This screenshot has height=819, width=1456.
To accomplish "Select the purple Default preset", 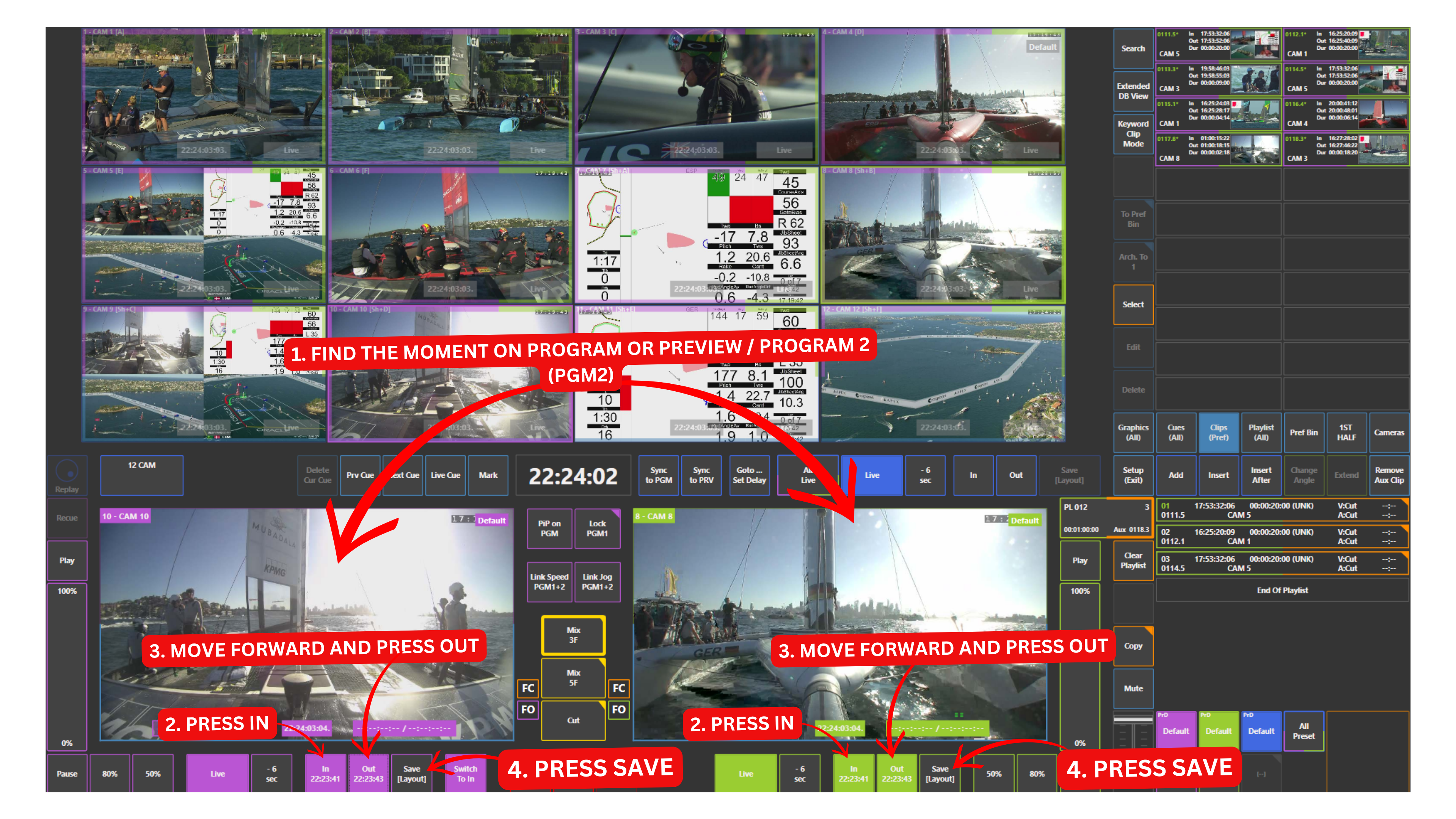I will click(x=1176, y=731).
